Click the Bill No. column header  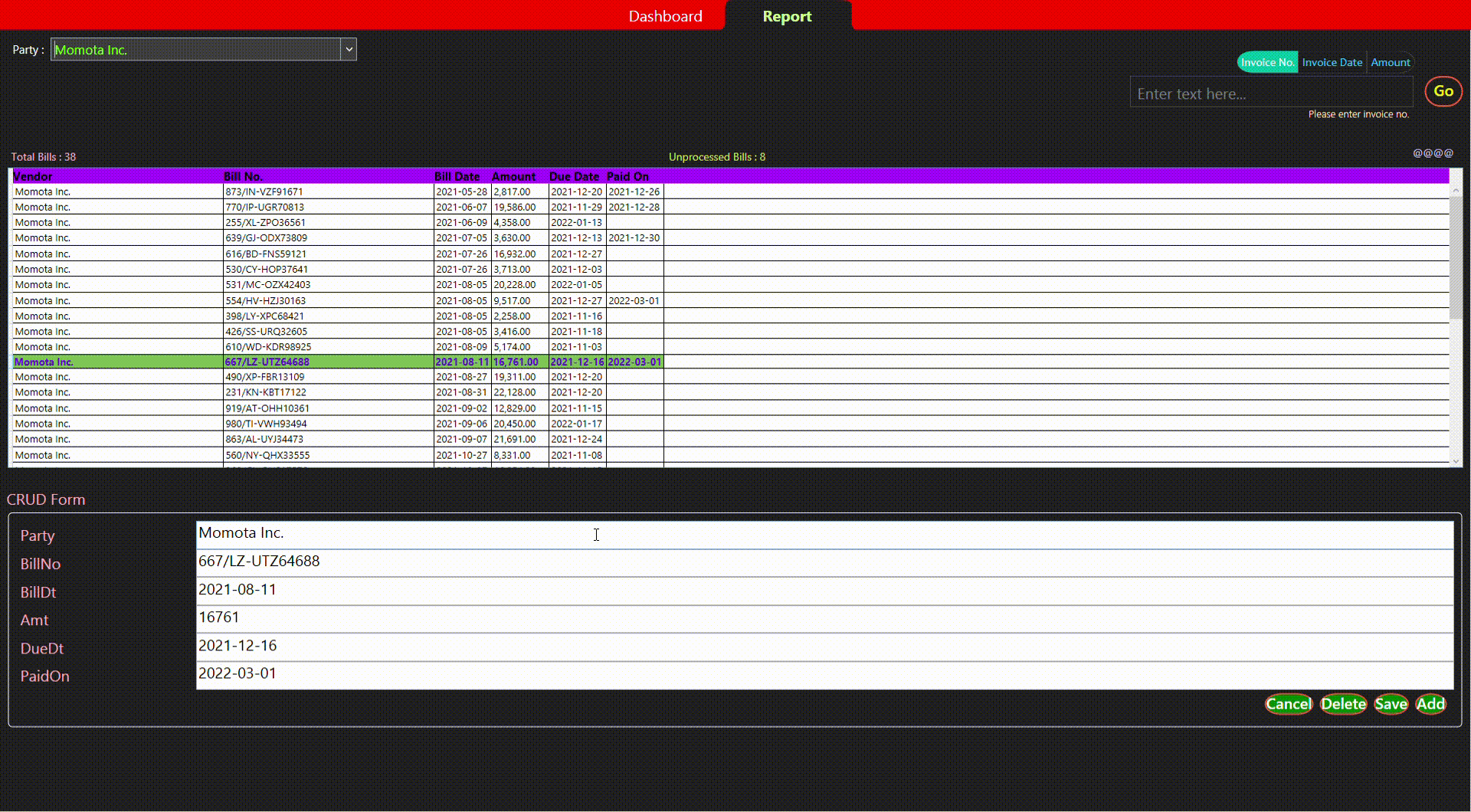[328, 176]
